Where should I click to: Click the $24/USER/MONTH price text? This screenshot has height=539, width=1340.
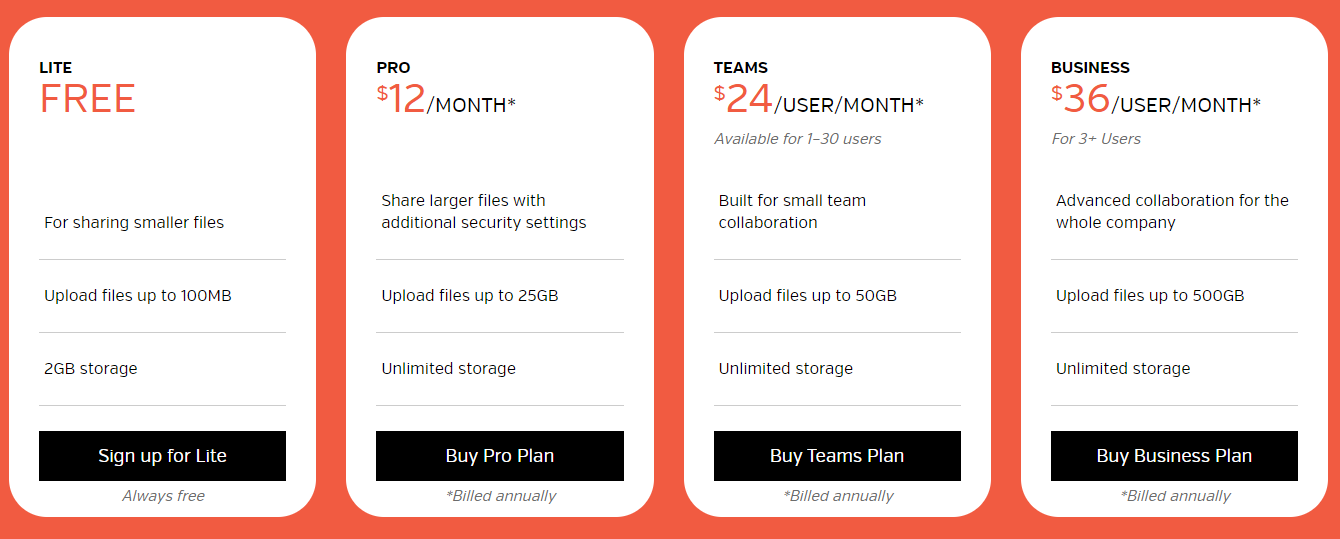click(x=819, y=100)
